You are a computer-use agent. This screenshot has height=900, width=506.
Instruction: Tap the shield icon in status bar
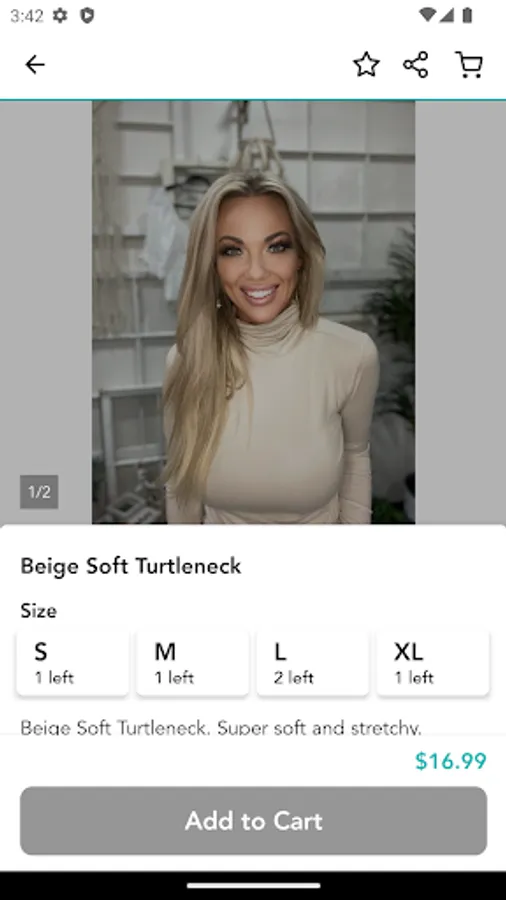click(87, 15)
